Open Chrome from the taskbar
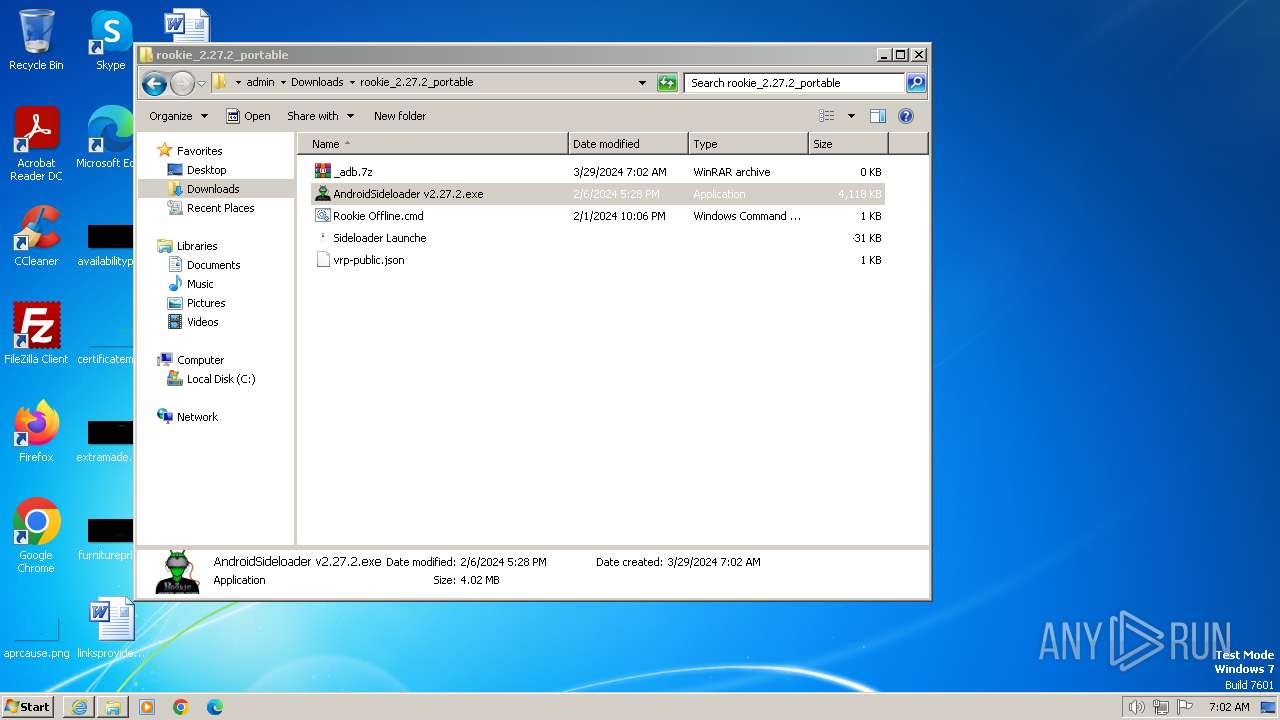Screen dimensions: 1280x720 click(x=181, y=707)
